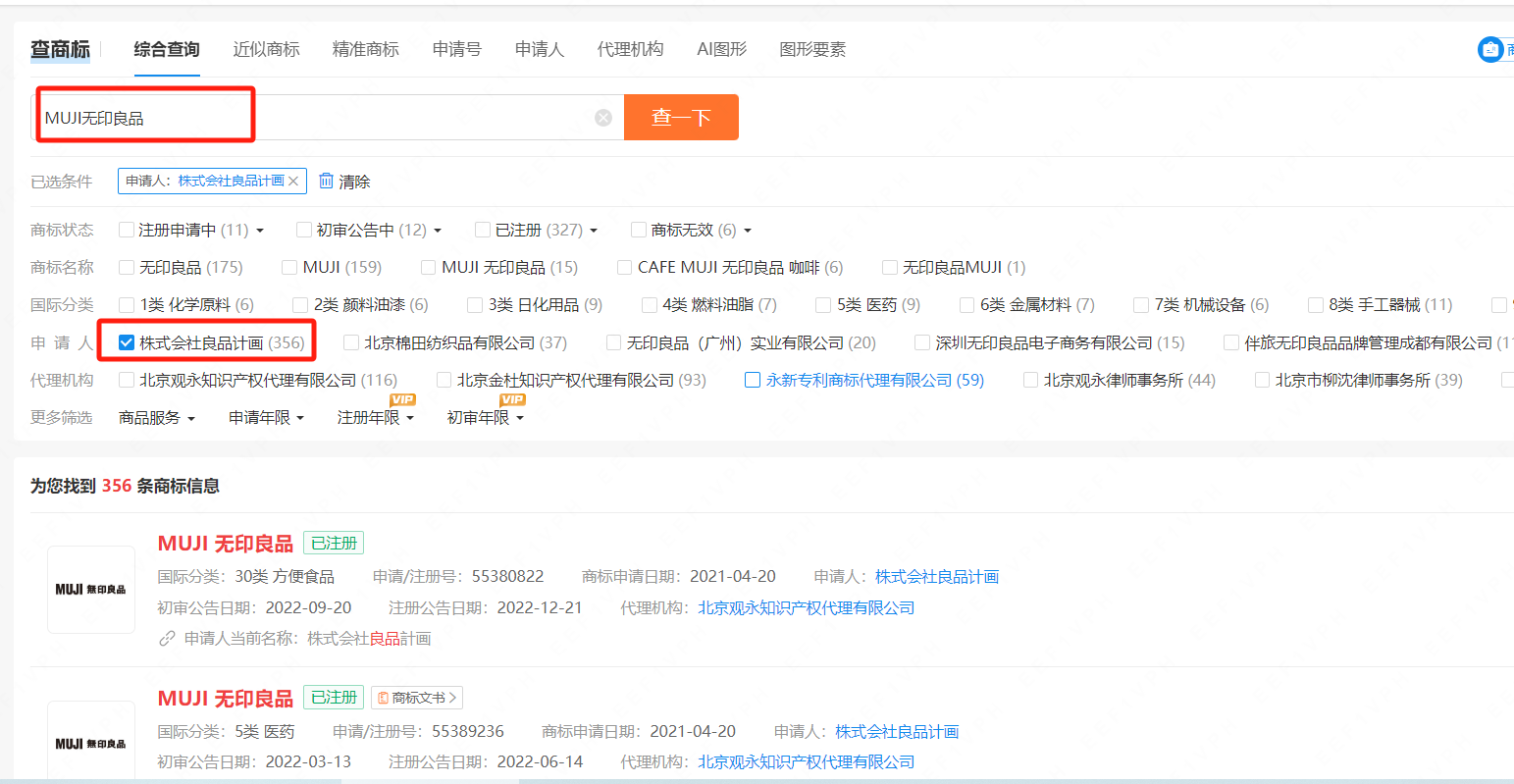This screenshot has height=784, width=1514.
Task: Check 6类 金属材料 (7) class
Action: [x=966, y=305]
